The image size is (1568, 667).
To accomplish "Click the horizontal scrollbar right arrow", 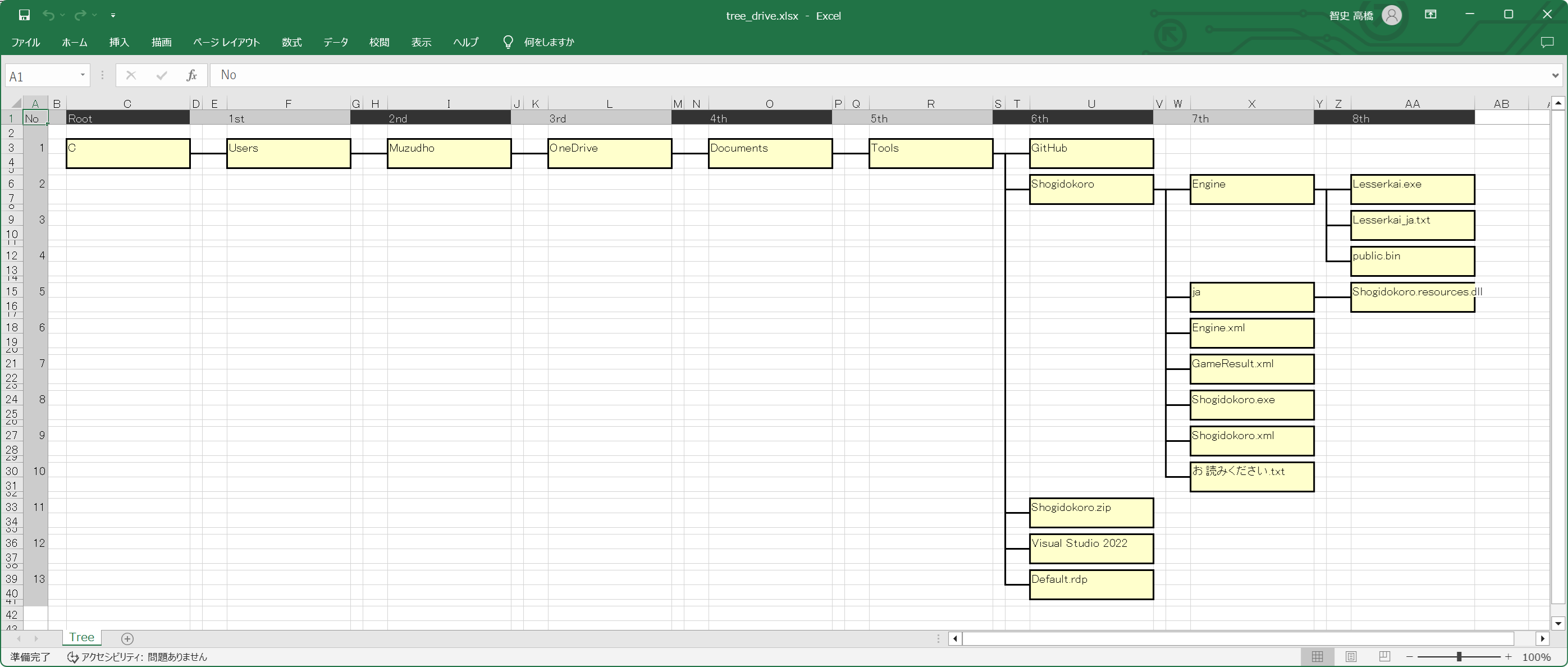I will 1542,638.
